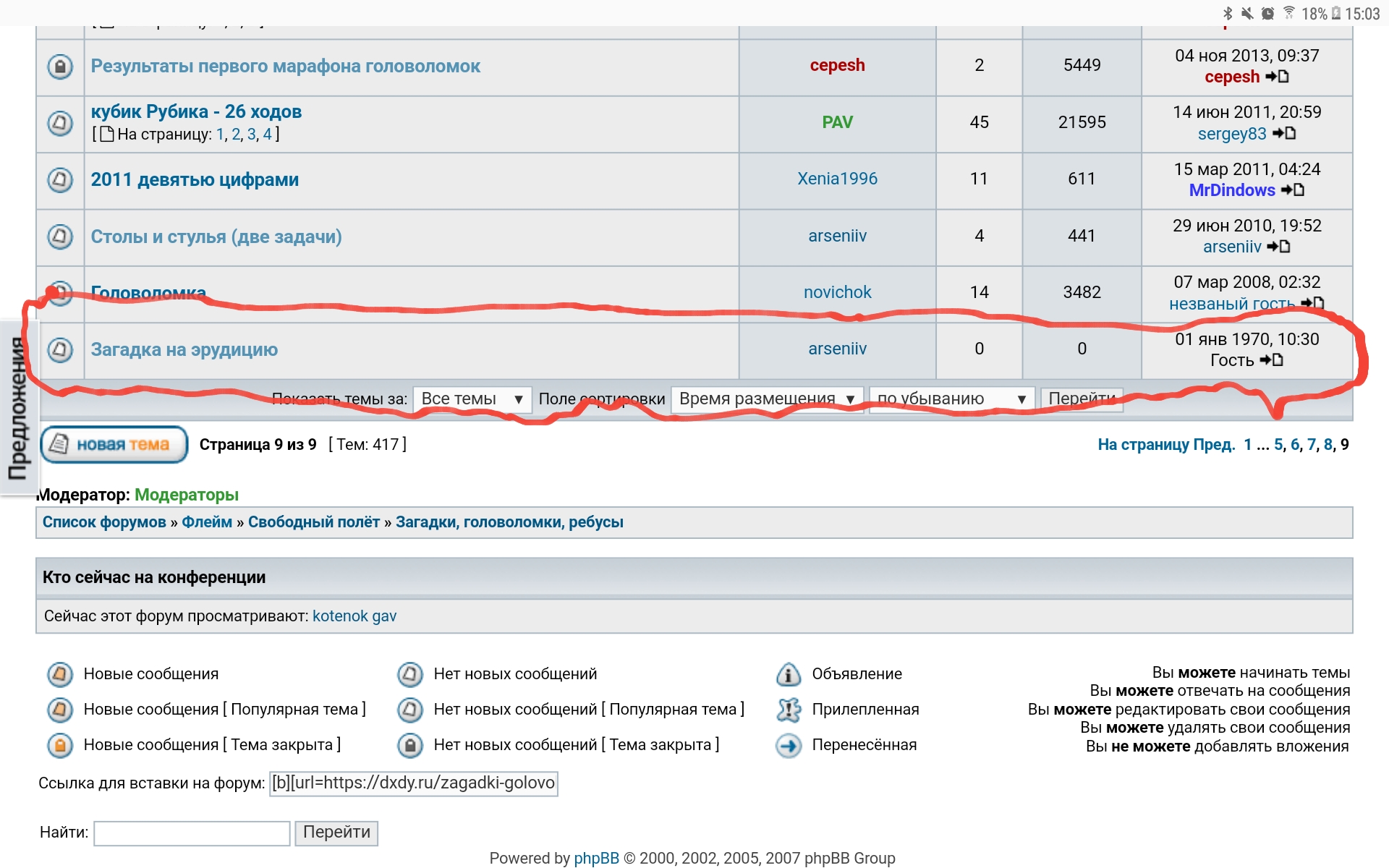Image resolution: width=1389 pixels, height=868 pixels.
Task: Open Пред. previous page link
Action: [x=1213, y=445]
